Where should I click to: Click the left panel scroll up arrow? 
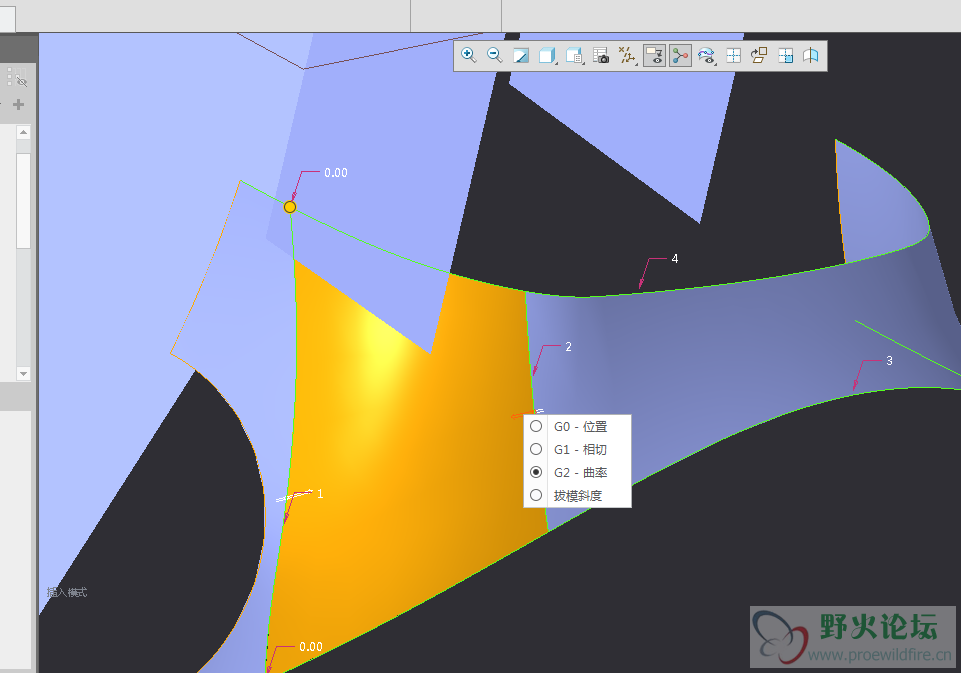(x=23, y=132)
